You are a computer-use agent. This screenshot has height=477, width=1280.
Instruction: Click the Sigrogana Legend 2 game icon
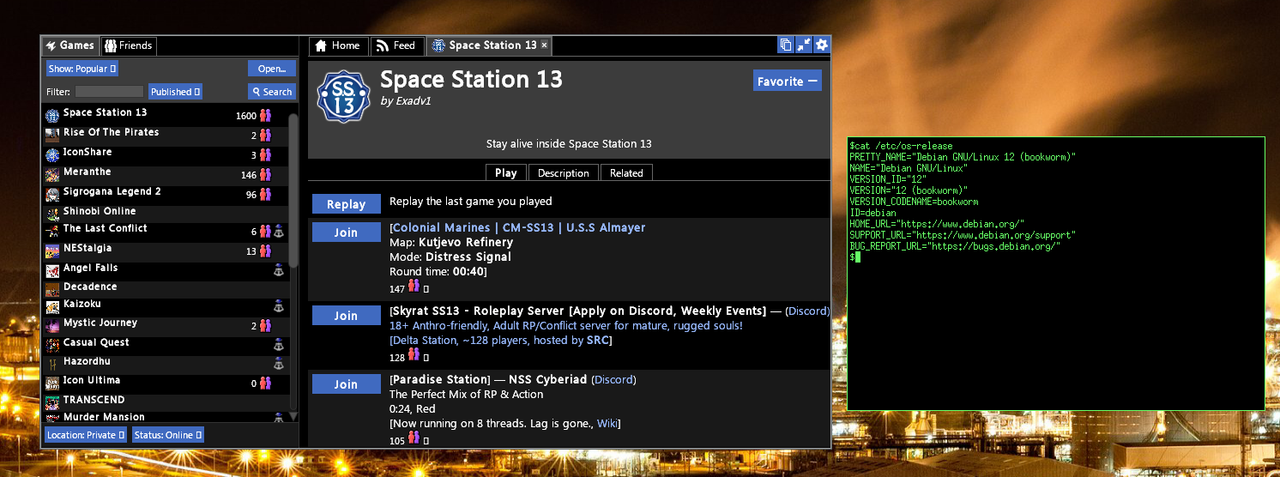(52, 193)
